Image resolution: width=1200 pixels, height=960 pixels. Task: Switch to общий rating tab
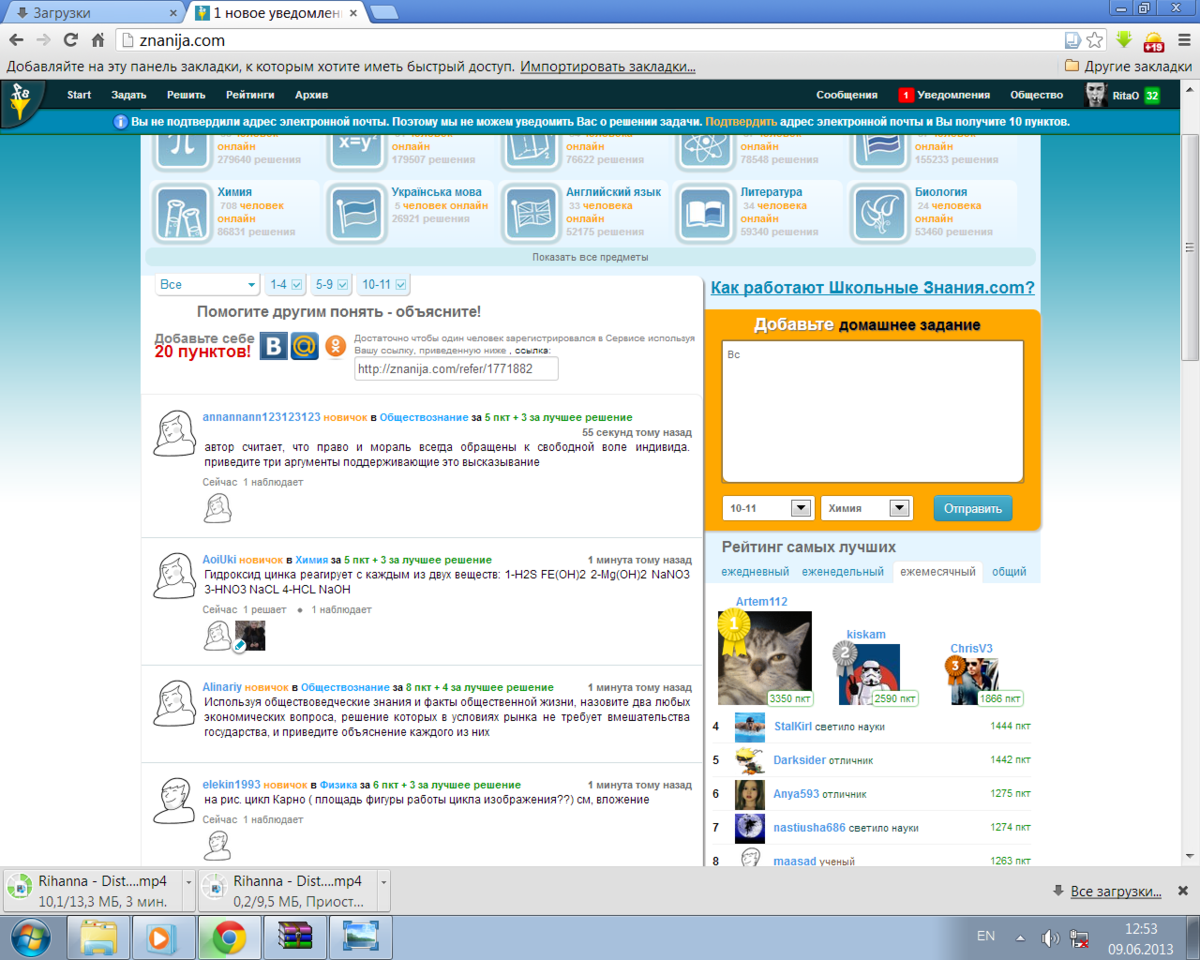coord(1009,572)
